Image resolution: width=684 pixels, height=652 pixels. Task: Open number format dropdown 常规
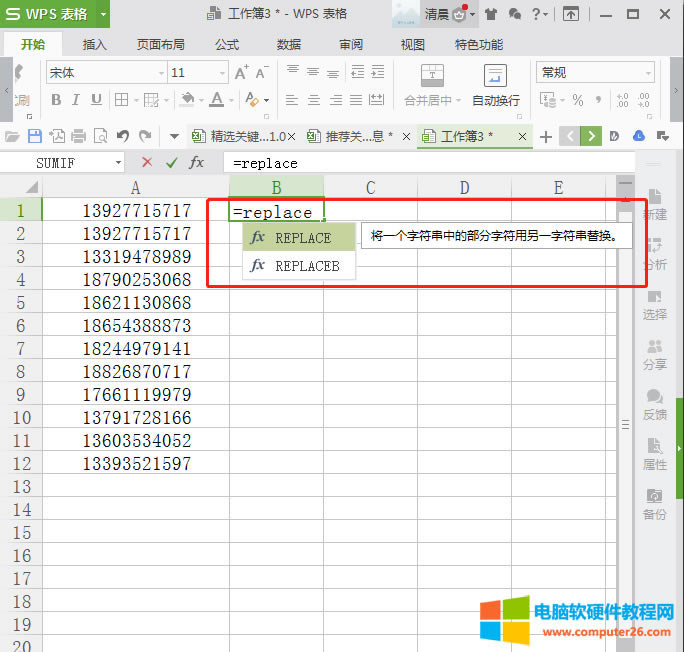pos(596,73)
